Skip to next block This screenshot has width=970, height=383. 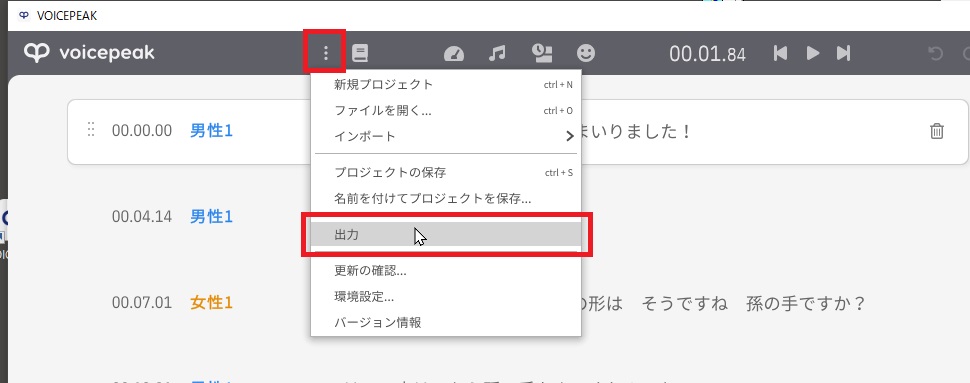click(844, 53)
